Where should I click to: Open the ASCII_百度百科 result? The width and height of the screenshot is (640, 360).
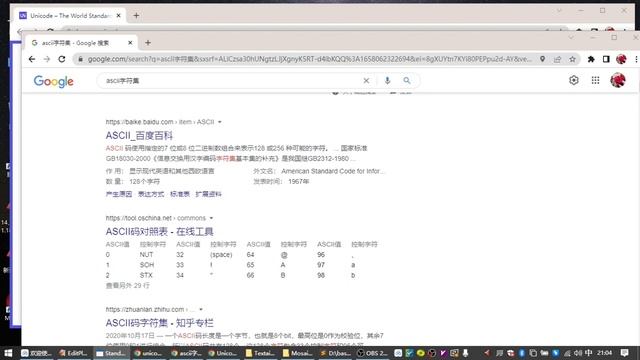pos(139,136)
